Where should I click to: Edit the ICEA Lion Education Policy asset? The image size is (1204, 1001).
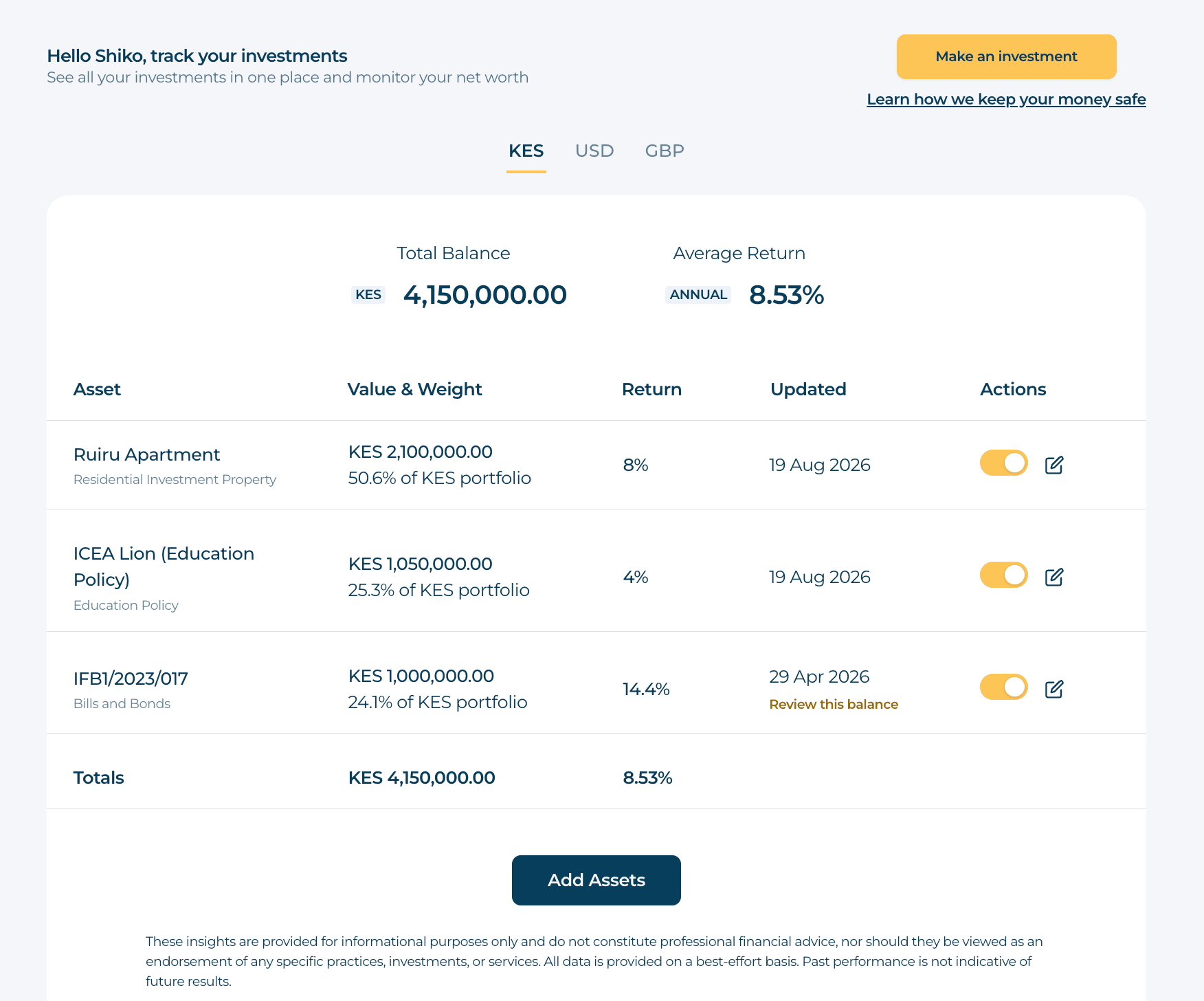pyautogui.click(x=1054, y=577)
